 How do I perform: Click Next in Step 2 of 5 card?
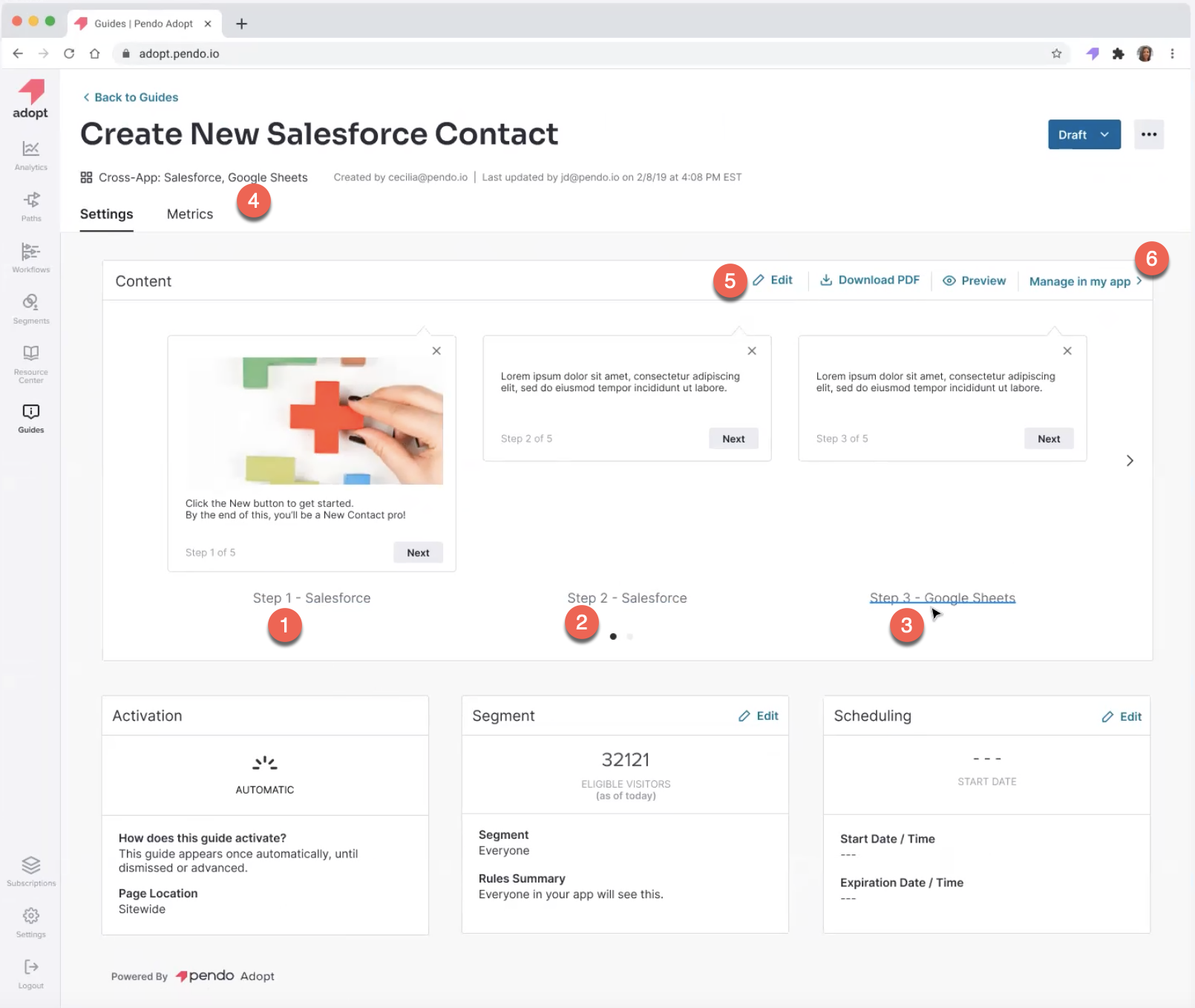point(733,439)
